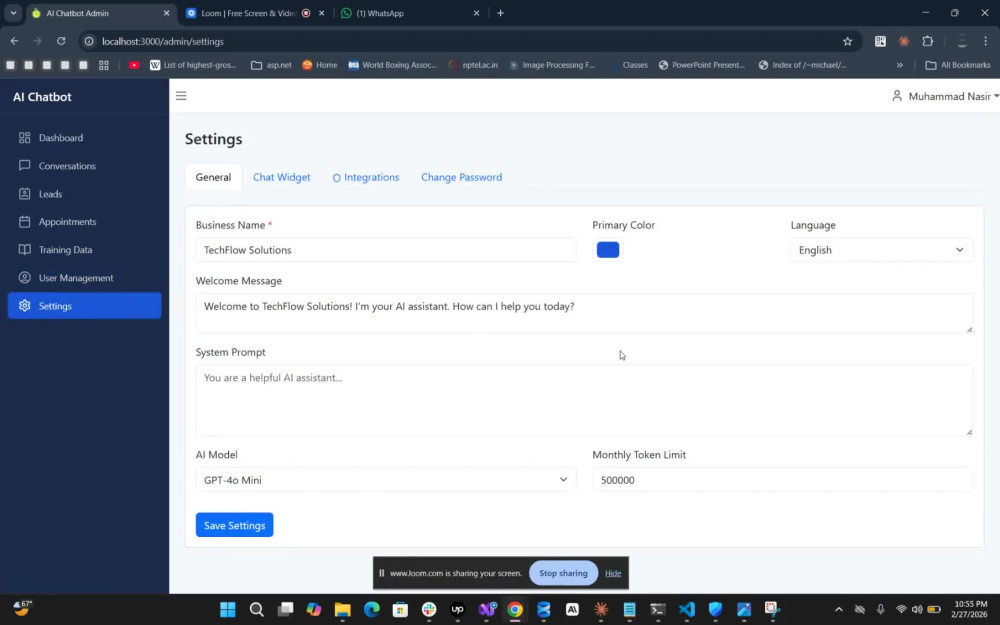Click the Leads contact icon in sidebar
1000x625 pixels.
click(24, 194)
